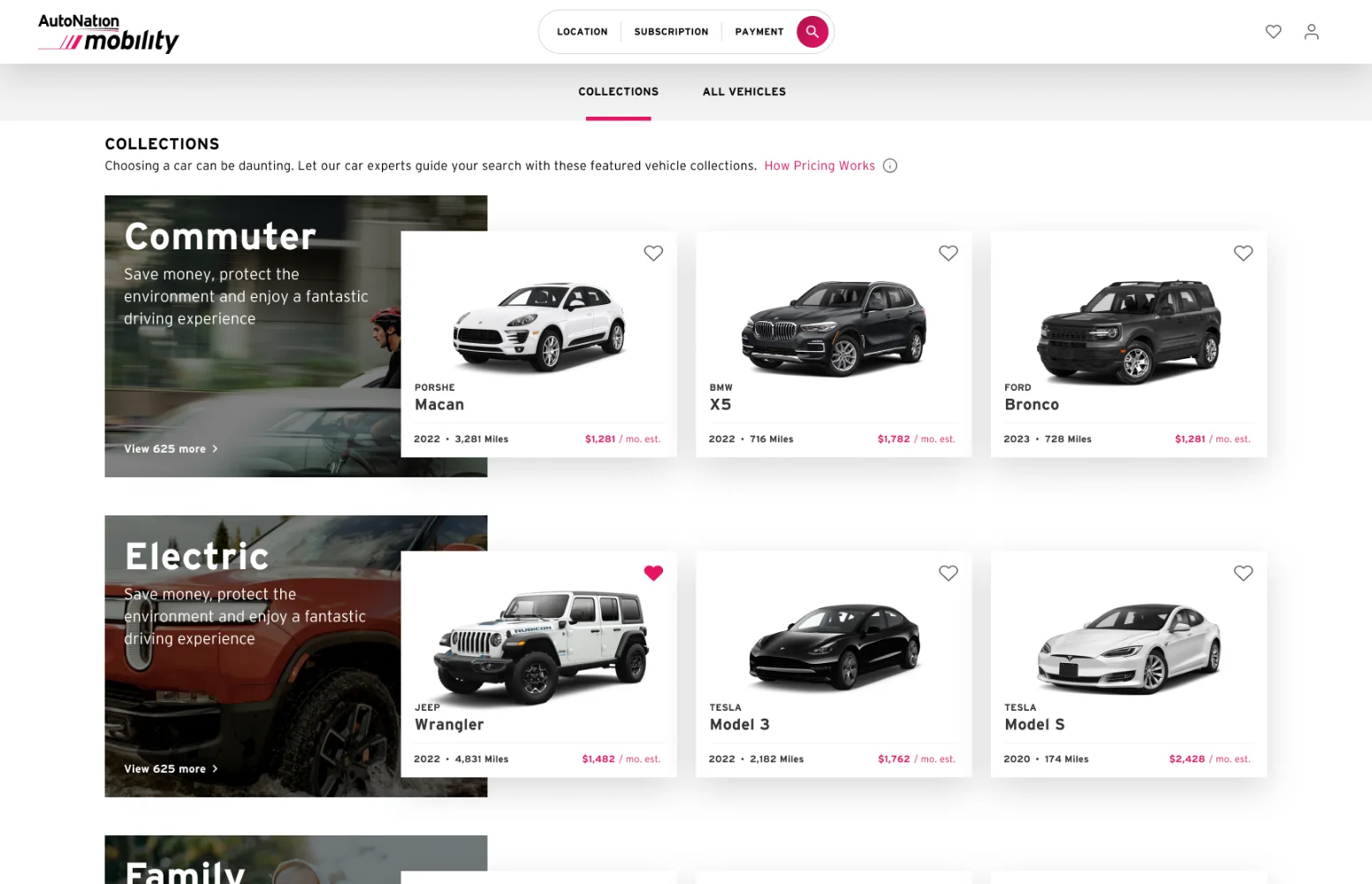The image size is (1372, 884).
Task: Click the COLLECTIONS page heading
Action: [x=162, y=144]
